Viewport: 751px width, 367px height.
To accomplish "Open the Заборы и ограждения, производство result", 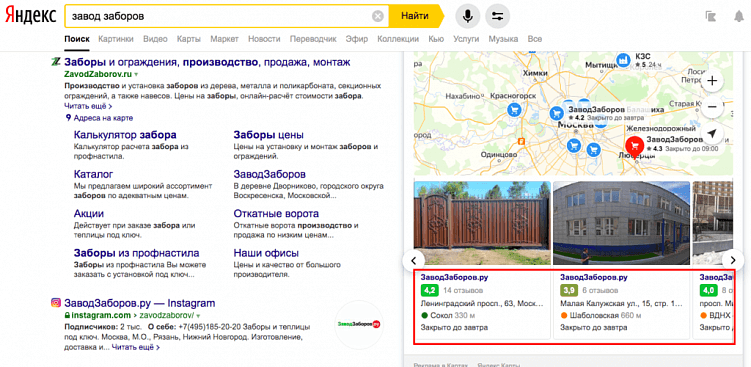I will coord(207,62).
